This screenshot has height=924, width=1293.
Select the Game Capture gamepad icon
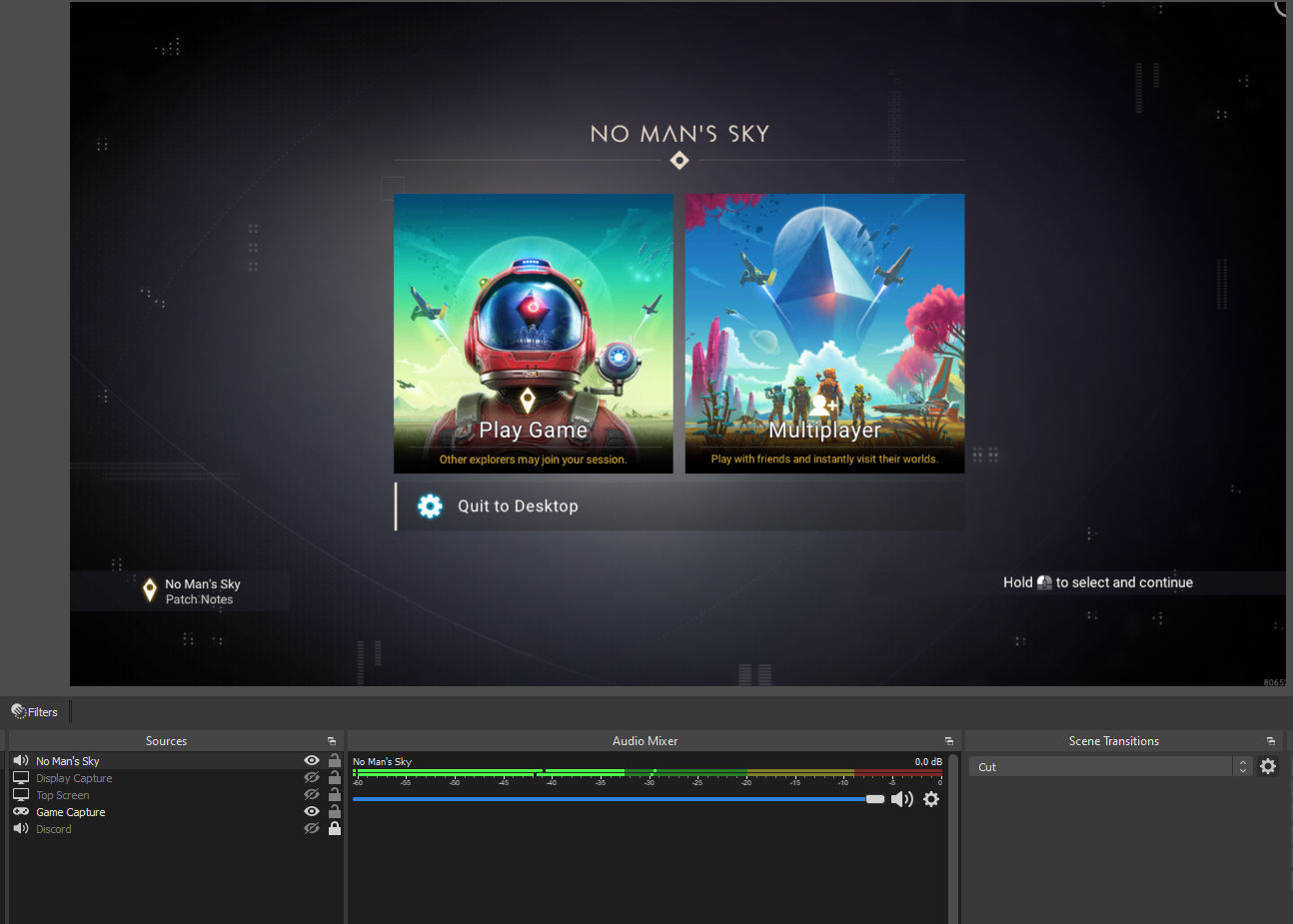point(20,811)
